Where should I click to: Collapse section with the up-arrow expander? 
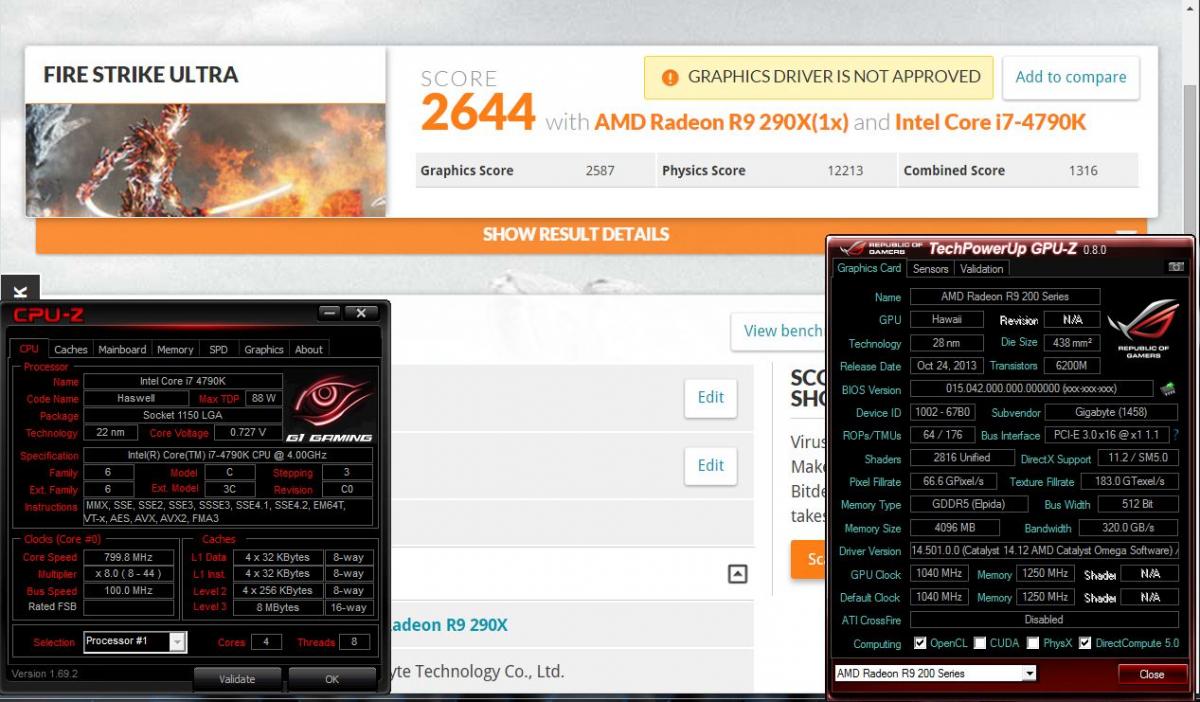coord(737,574)
